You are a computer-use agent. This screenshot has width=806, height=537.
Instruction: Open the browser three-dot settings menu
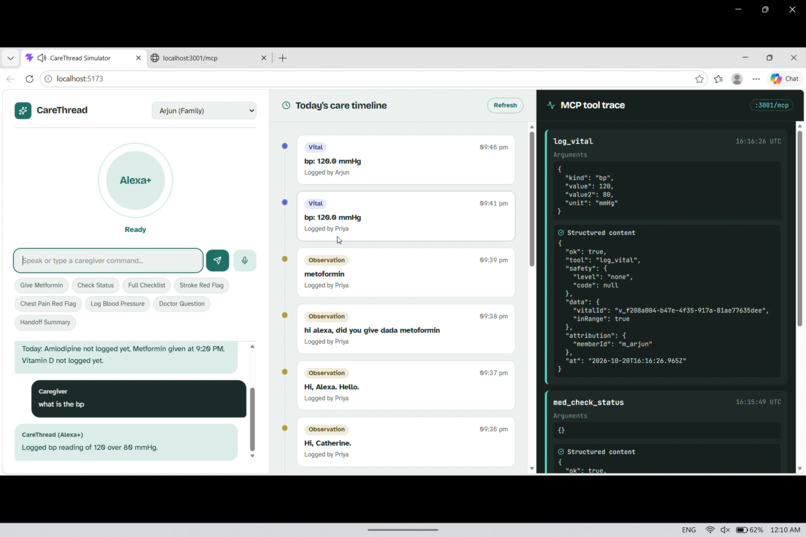756,79
